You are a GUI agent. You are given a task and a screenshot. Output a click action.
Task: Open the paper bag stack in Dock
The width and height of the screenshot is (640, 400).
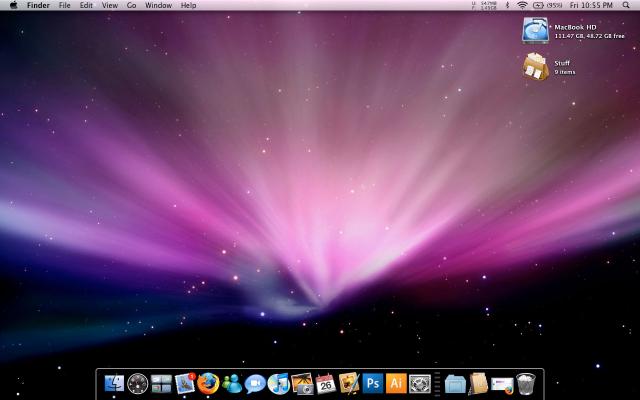(x=478, y=384)
